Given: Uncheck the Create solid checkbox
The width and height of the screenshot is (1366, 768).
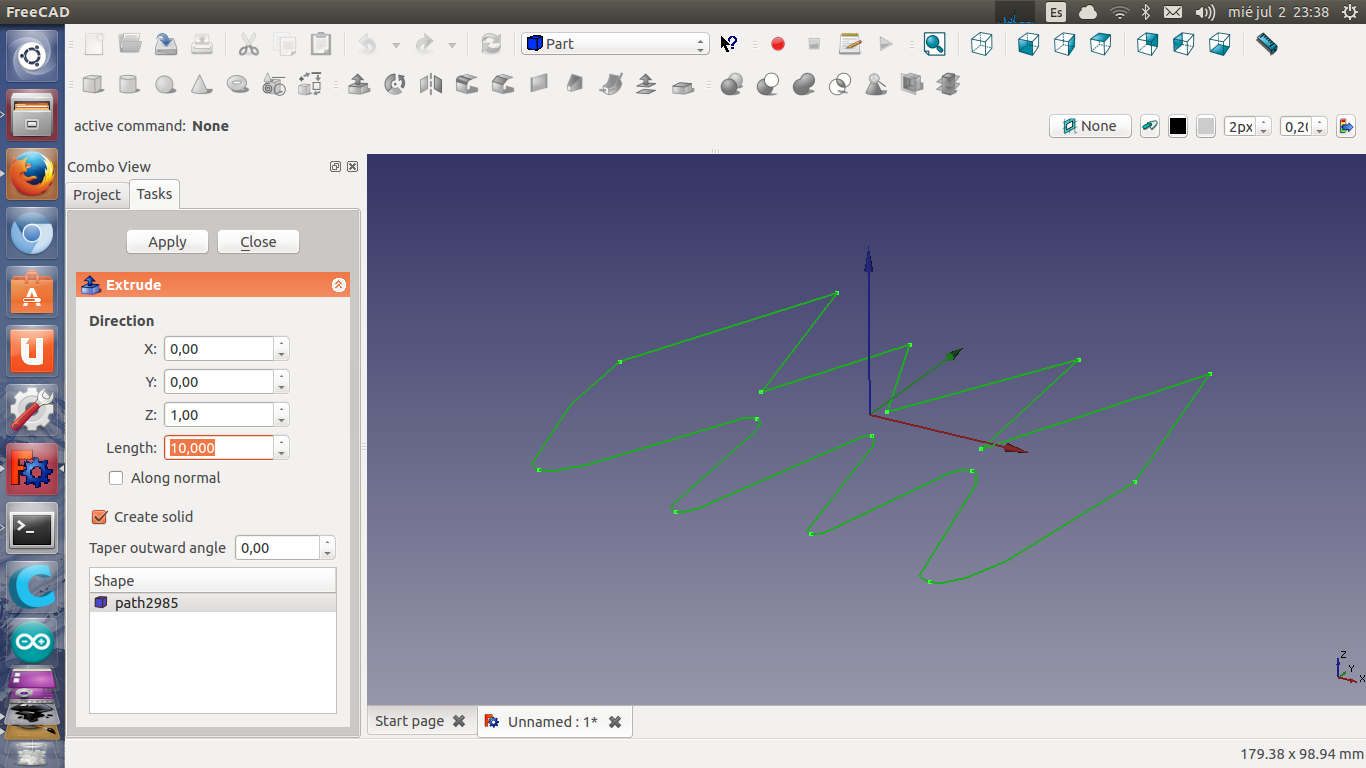Looking at the screenshot, I should tap(99, 517).
